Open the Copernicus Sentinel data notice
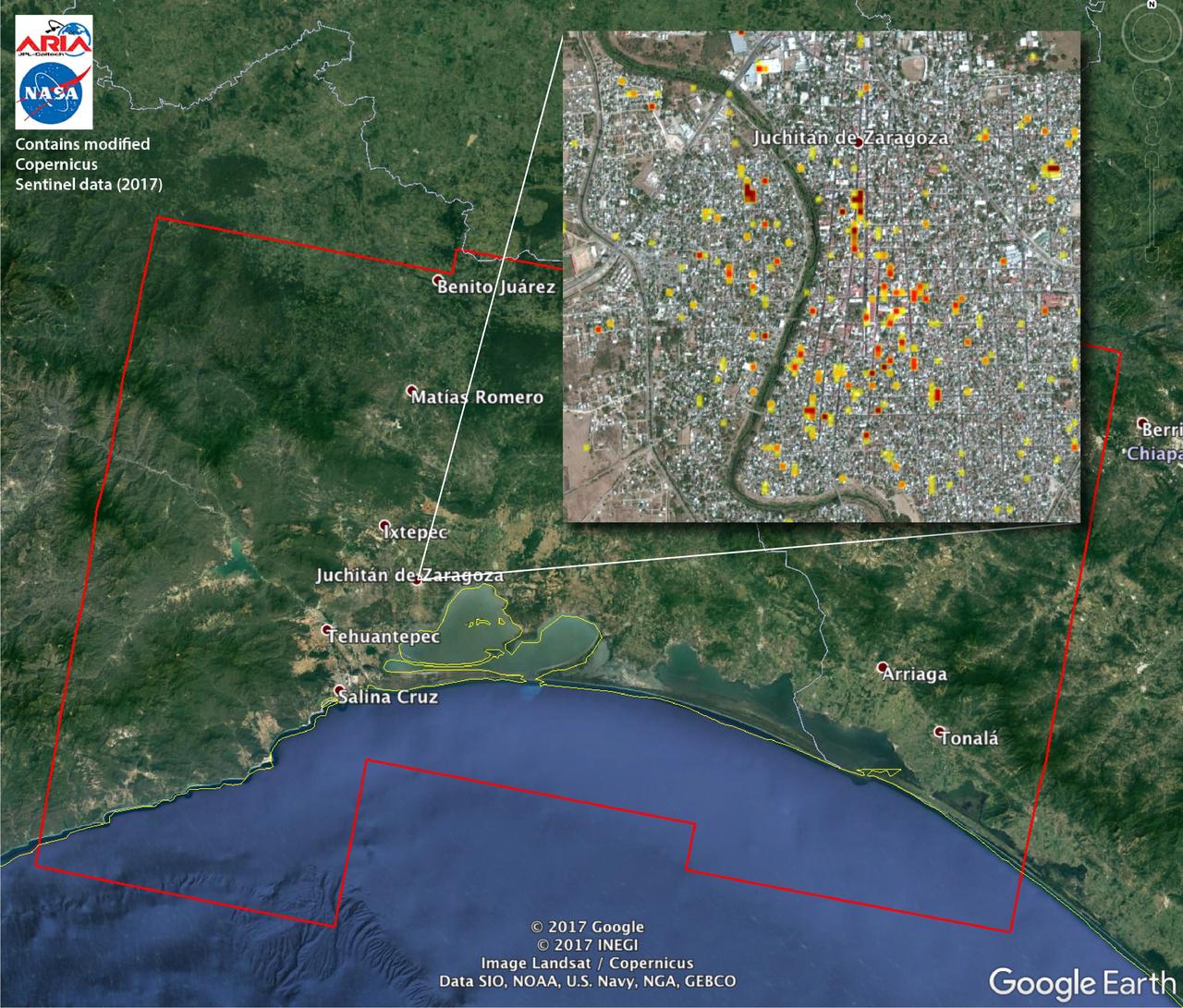This screenshot has height=1008, width=1183. pyautogui.click(x=88, y=166)
